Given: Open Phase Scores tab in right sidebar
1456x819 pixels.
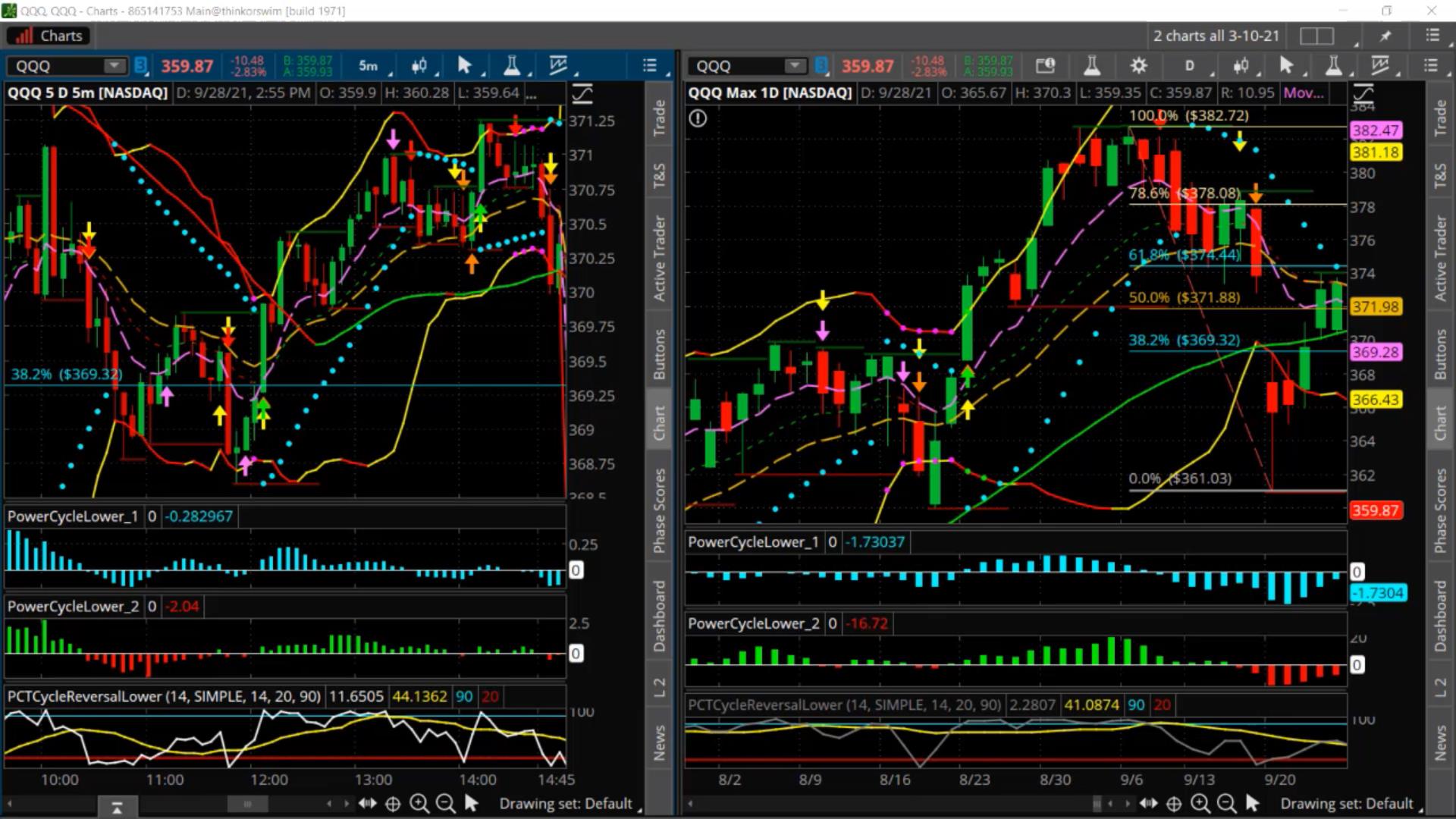Looking at the screenshot, I should tap(1439, 510).
